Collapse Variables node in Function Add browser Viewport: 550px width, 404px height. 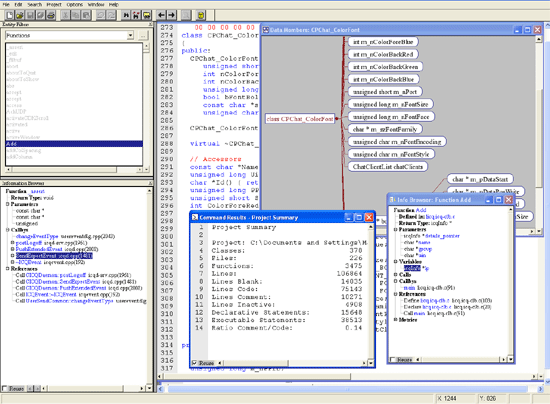395,262
